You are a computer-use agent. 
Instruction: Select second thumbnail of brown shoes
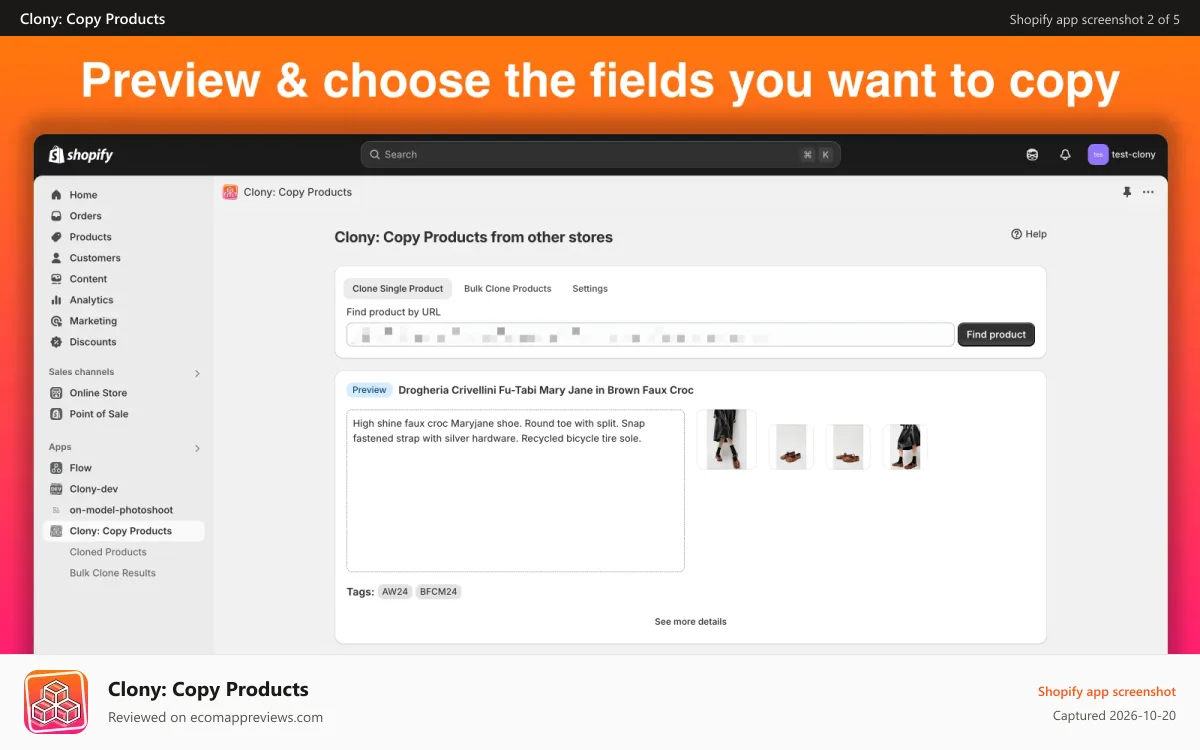pos(791,447)
